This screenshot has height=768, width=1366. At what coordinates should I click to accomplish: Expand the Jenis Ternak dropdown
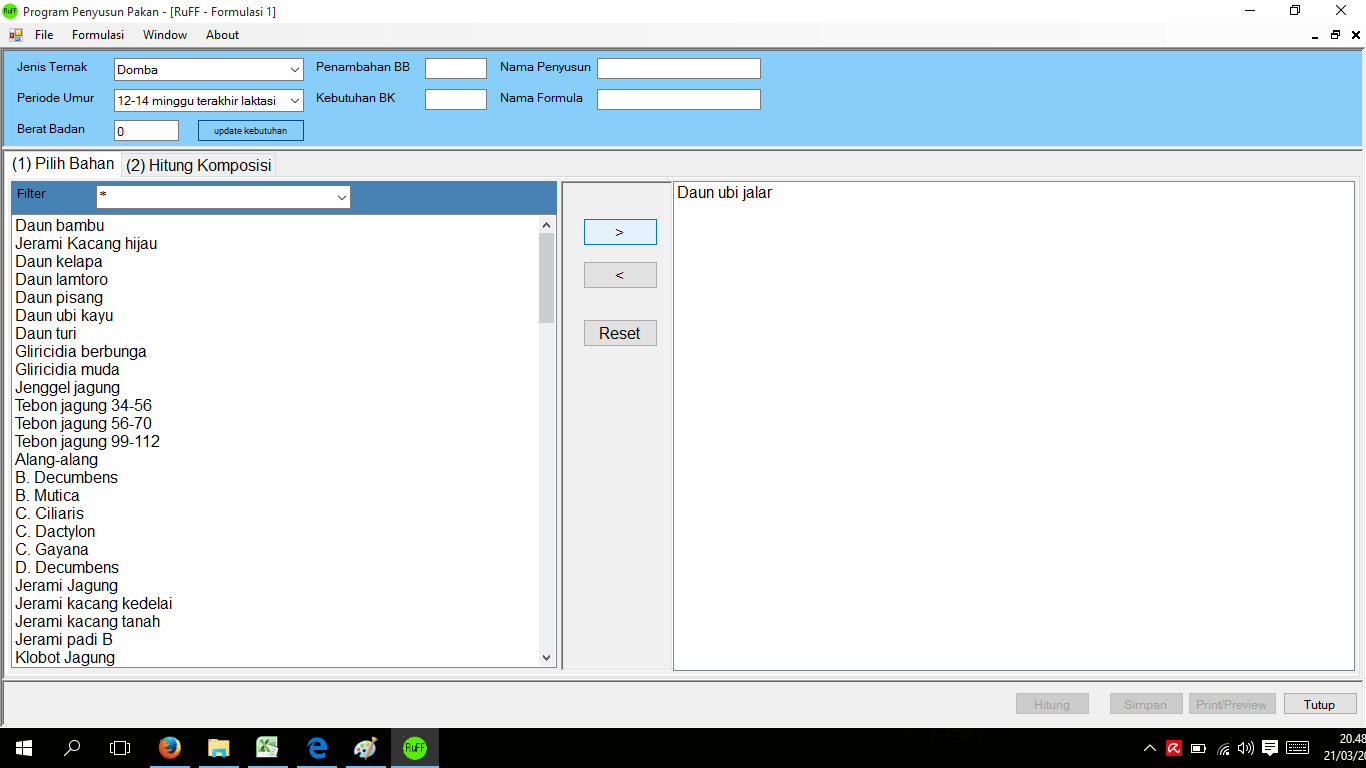pyautogui.click(x=295, y=70)
